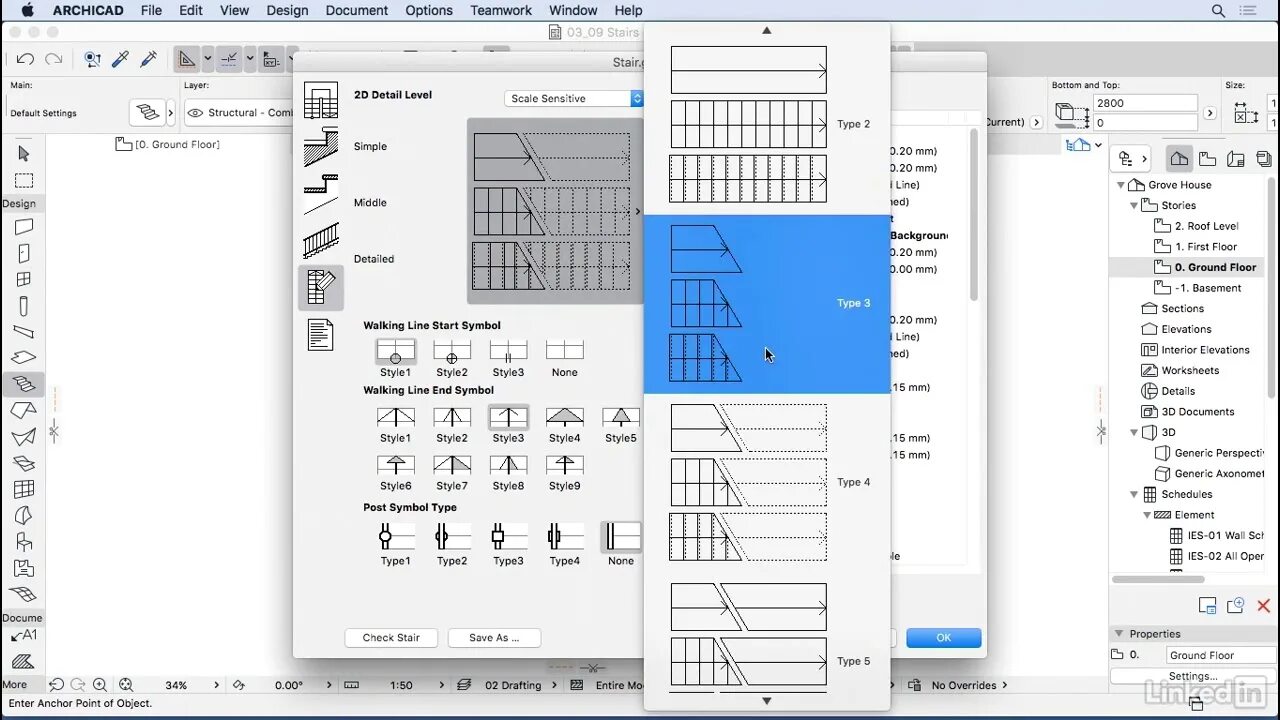
Task: Choose the Roof tool in toolbox
Action: (24, 410)
